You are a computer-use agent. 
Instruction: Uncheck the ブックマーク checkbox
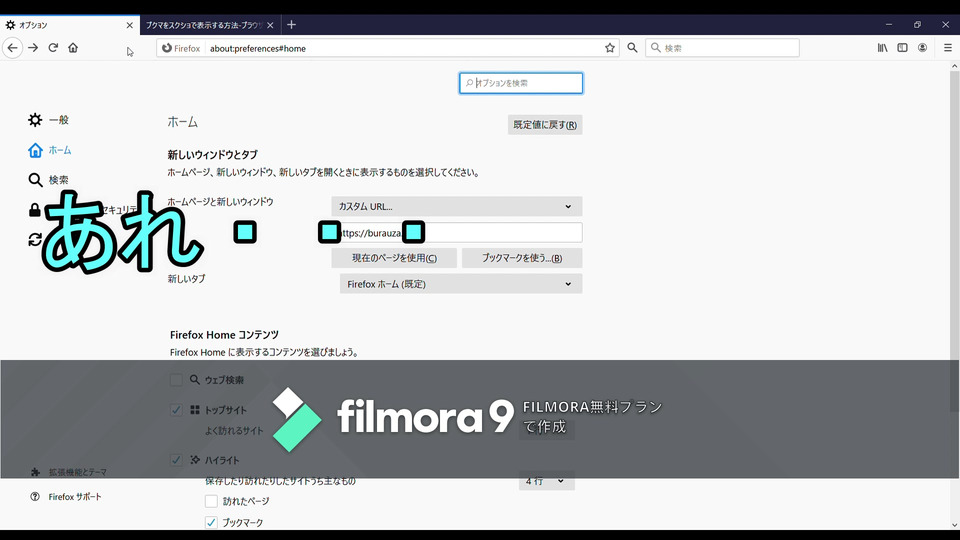pyautogui.click(x=211, y=522)
